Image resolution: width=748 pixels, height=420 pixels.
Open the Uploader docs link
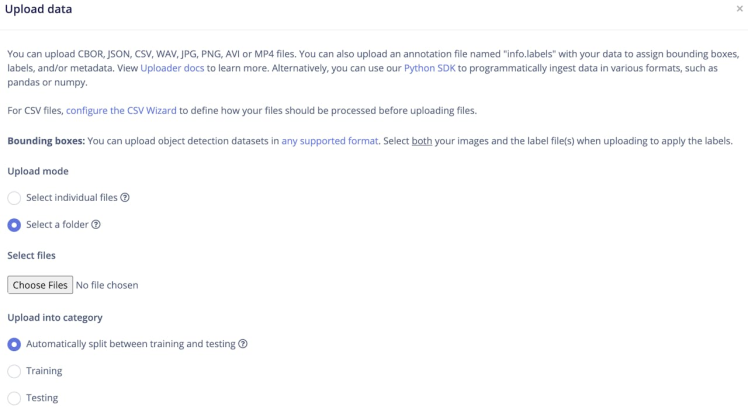point(173,68)
